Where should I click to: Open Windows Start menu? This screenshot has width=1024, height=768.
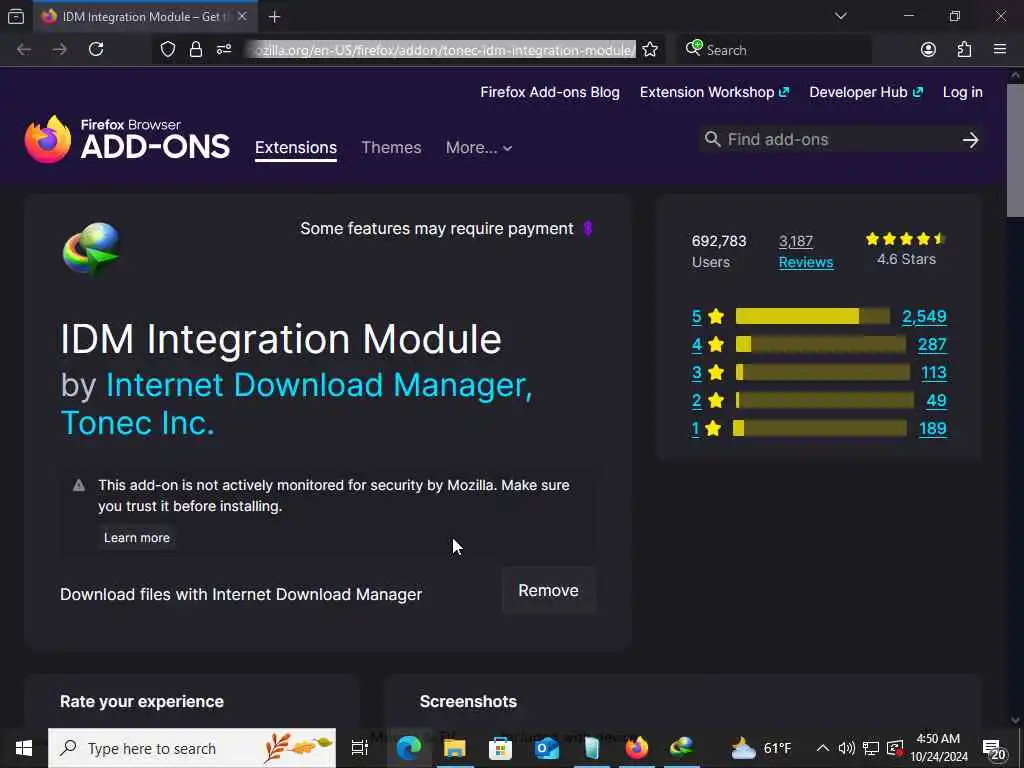click(x=24, y=748)
